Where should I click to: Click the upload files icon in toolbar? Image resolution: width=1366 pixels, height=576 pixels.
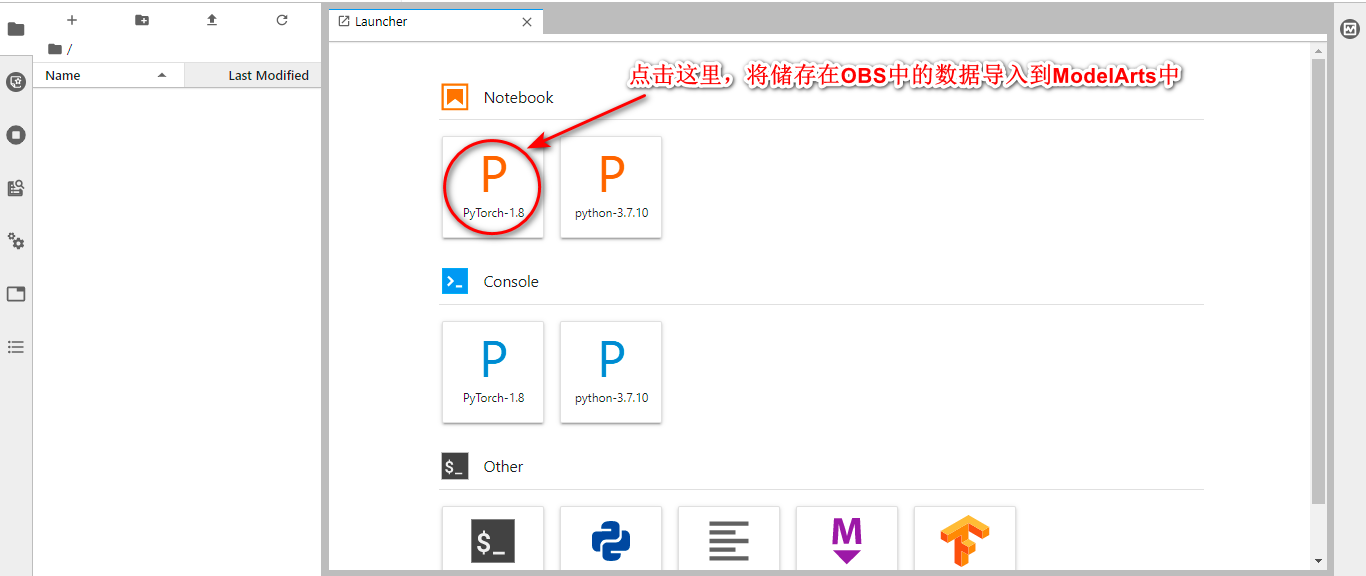click(211, 19)
